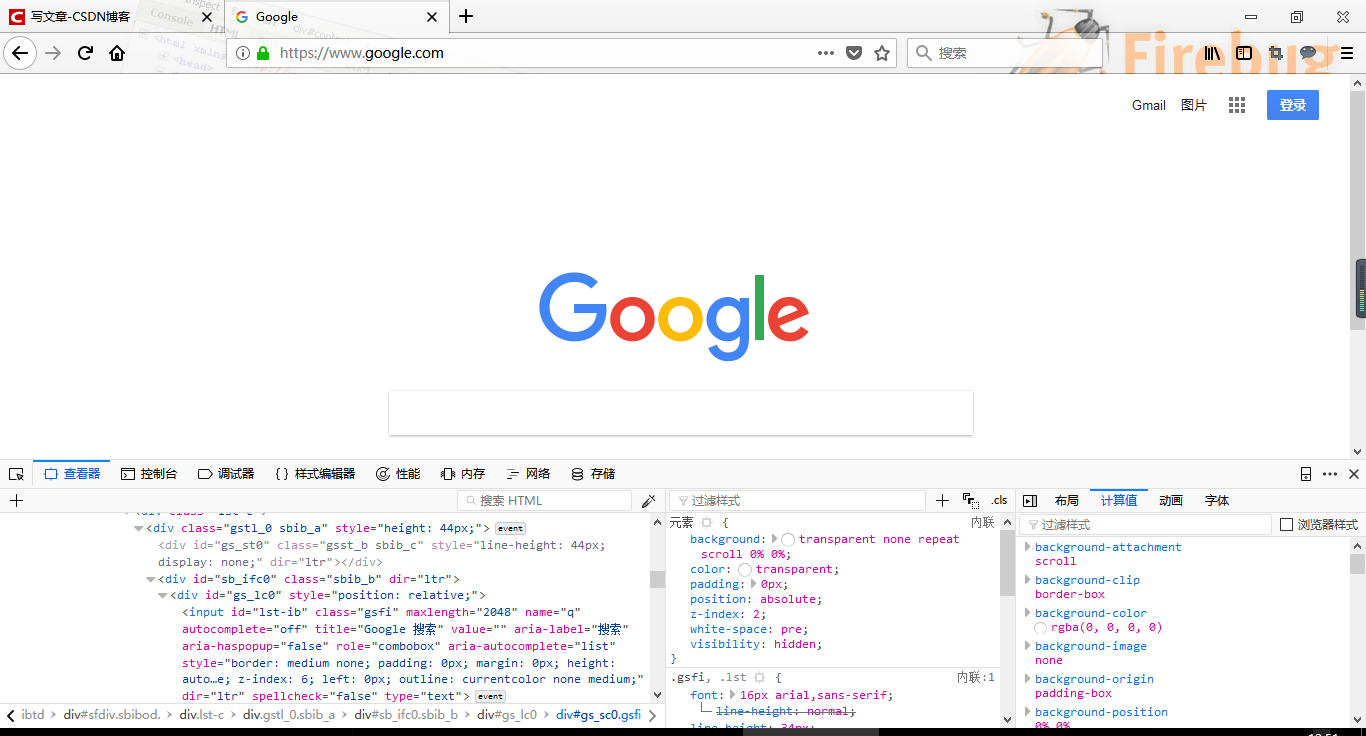This screenshot has width=1366, height=736.
Task: Switch to the 布局 layout side tab
Action: coord(1067,500)
